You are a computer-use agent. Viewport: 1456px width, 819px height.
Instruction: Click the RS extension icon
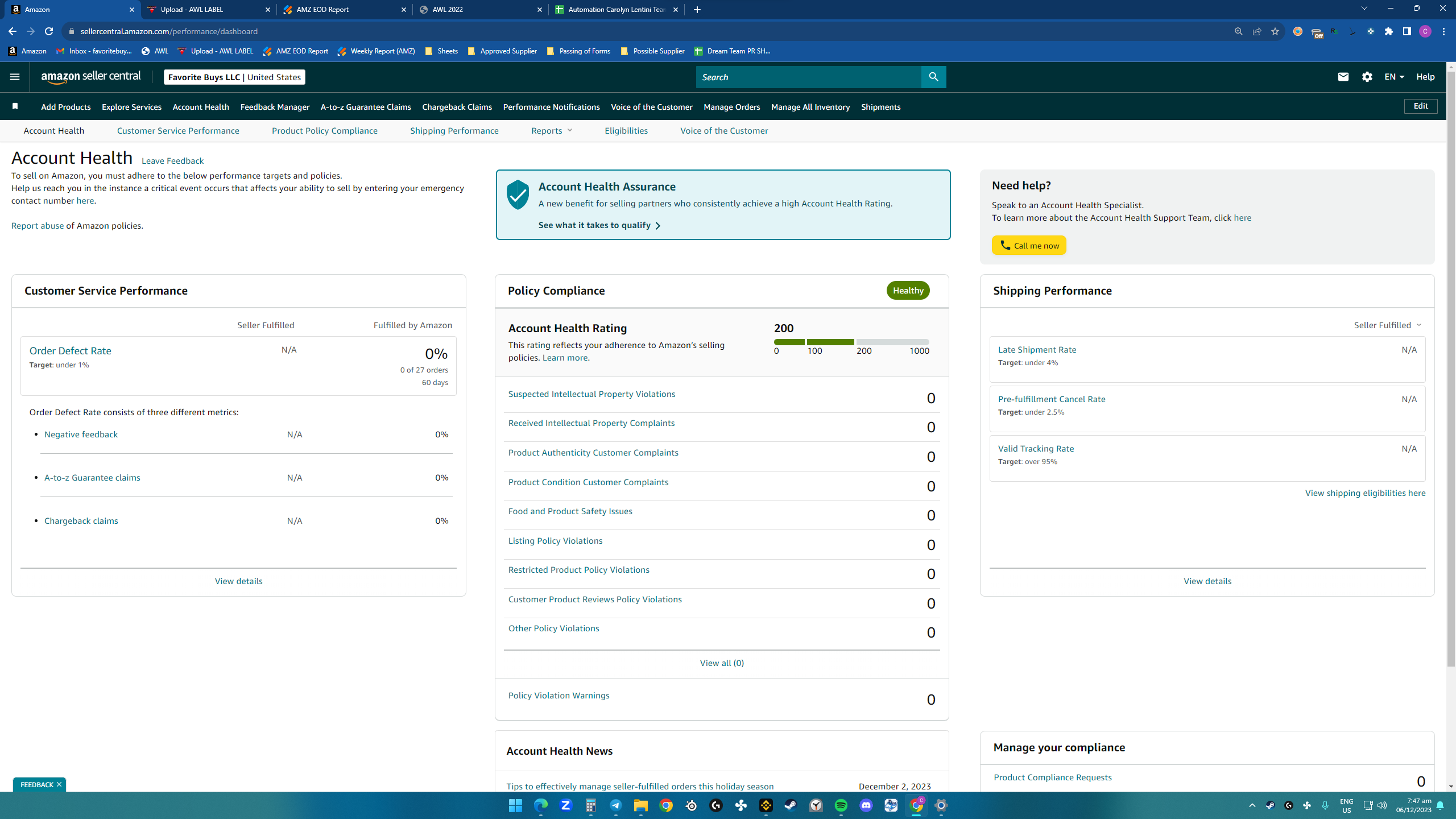[1334, 31]
